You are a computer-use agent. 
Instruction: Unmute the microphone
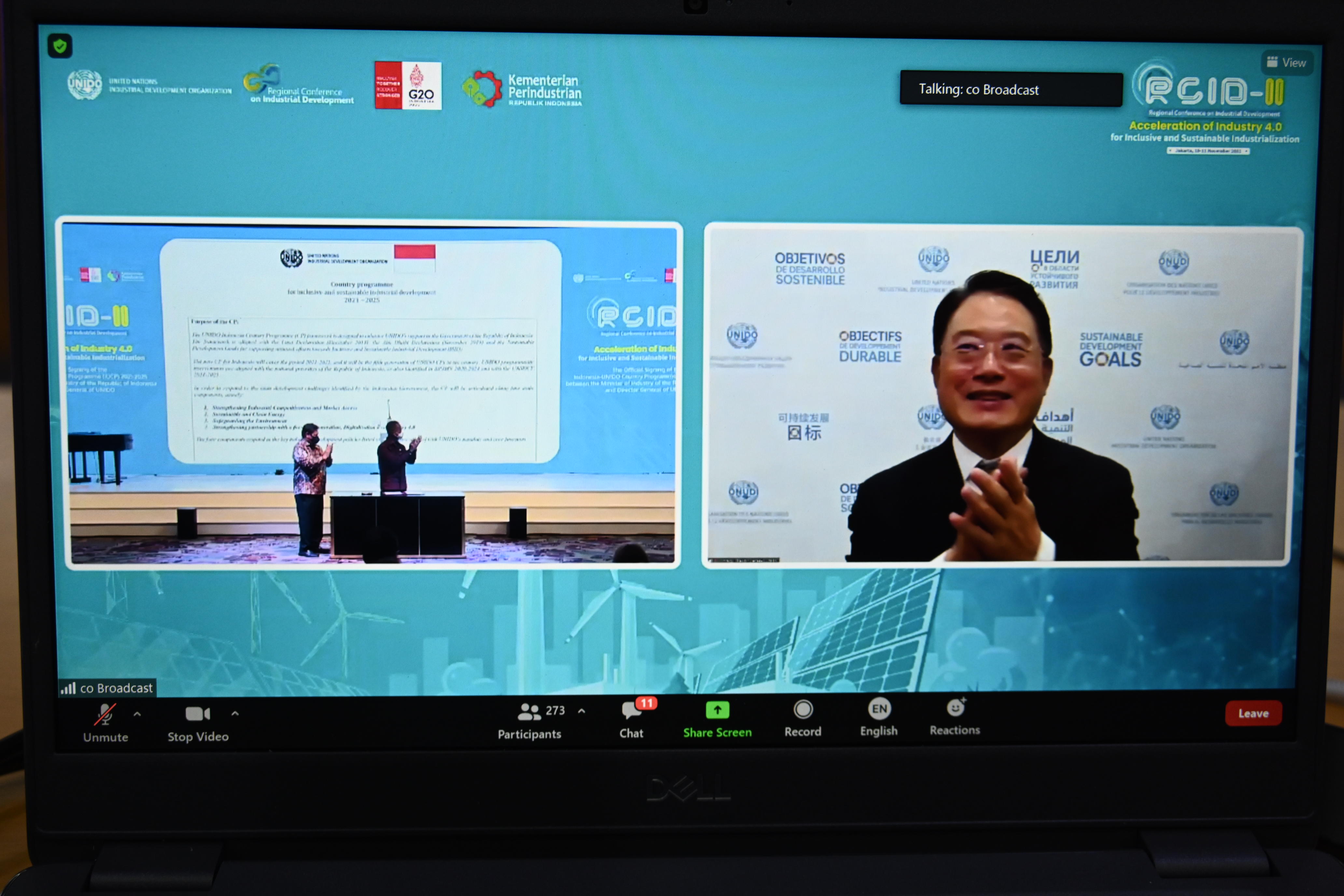pos(105,723)
